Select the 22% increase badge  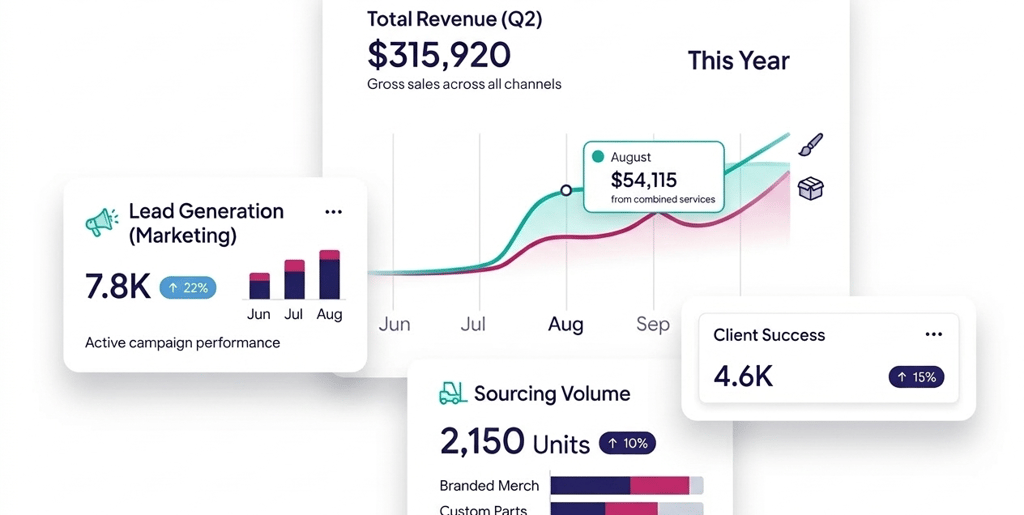pyautogui.click(x=188, y=287)
